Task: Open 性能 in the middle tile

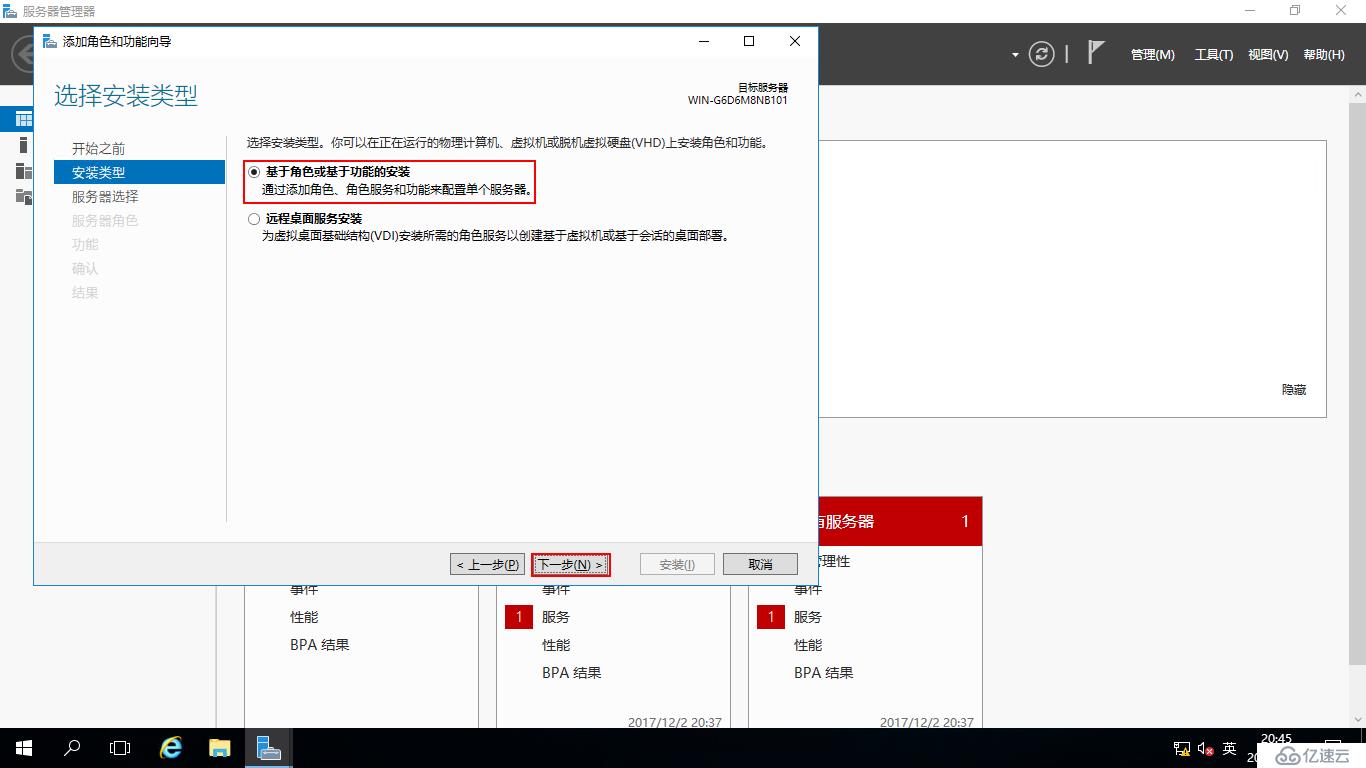Action: pyautogui.click(x=556, y=645)
